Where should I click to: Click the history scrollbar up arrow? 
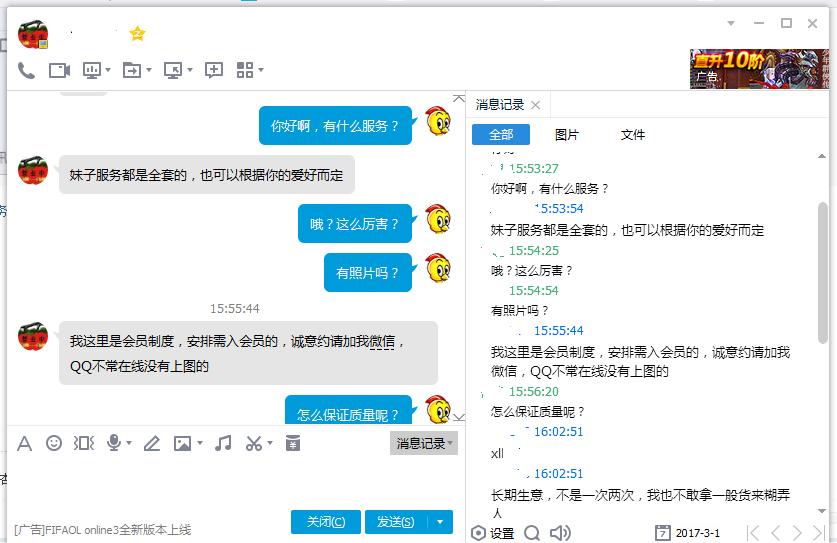click(822, 156)
